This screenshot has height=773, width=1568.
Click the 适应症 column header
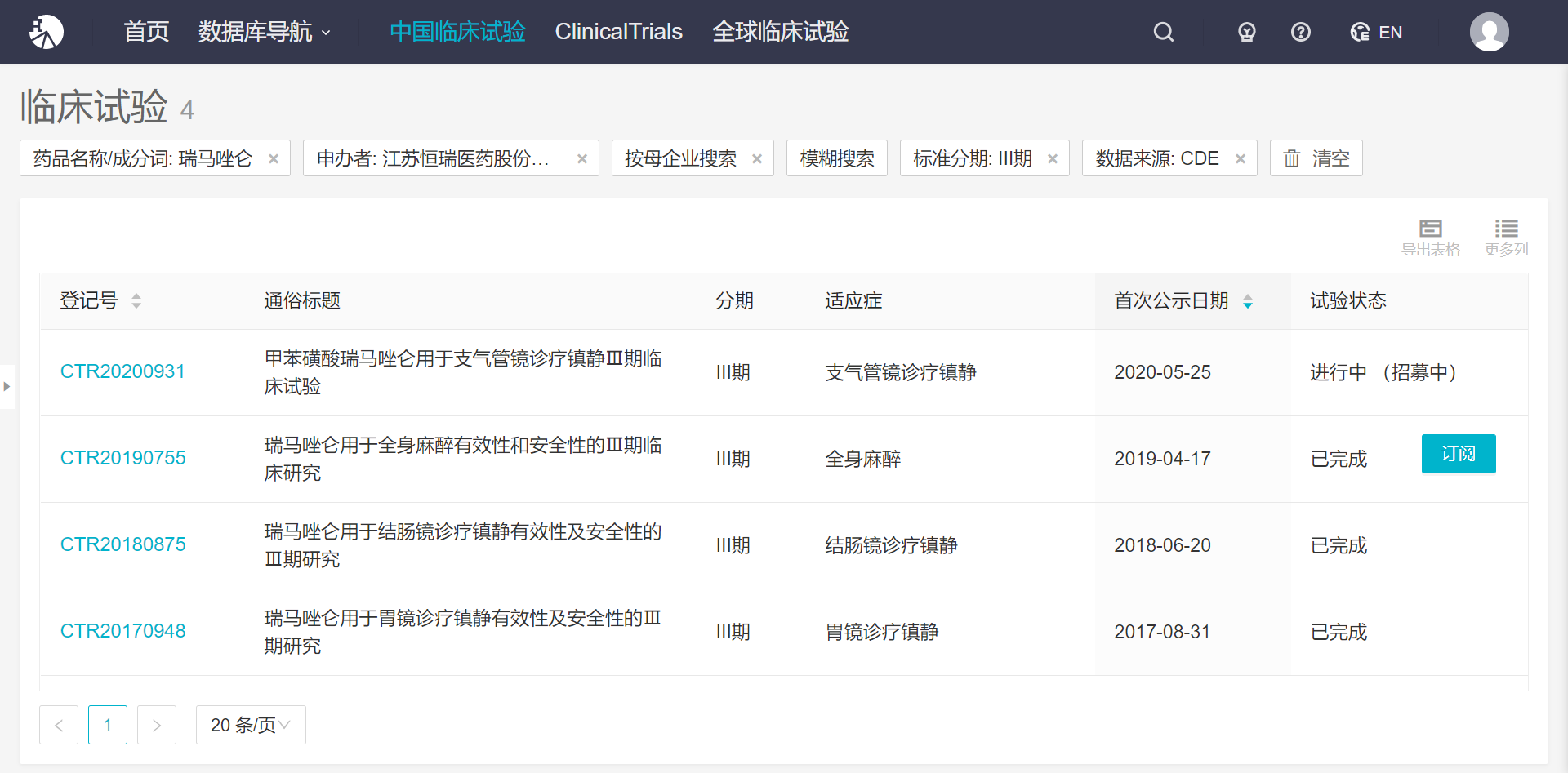[853, 301]
